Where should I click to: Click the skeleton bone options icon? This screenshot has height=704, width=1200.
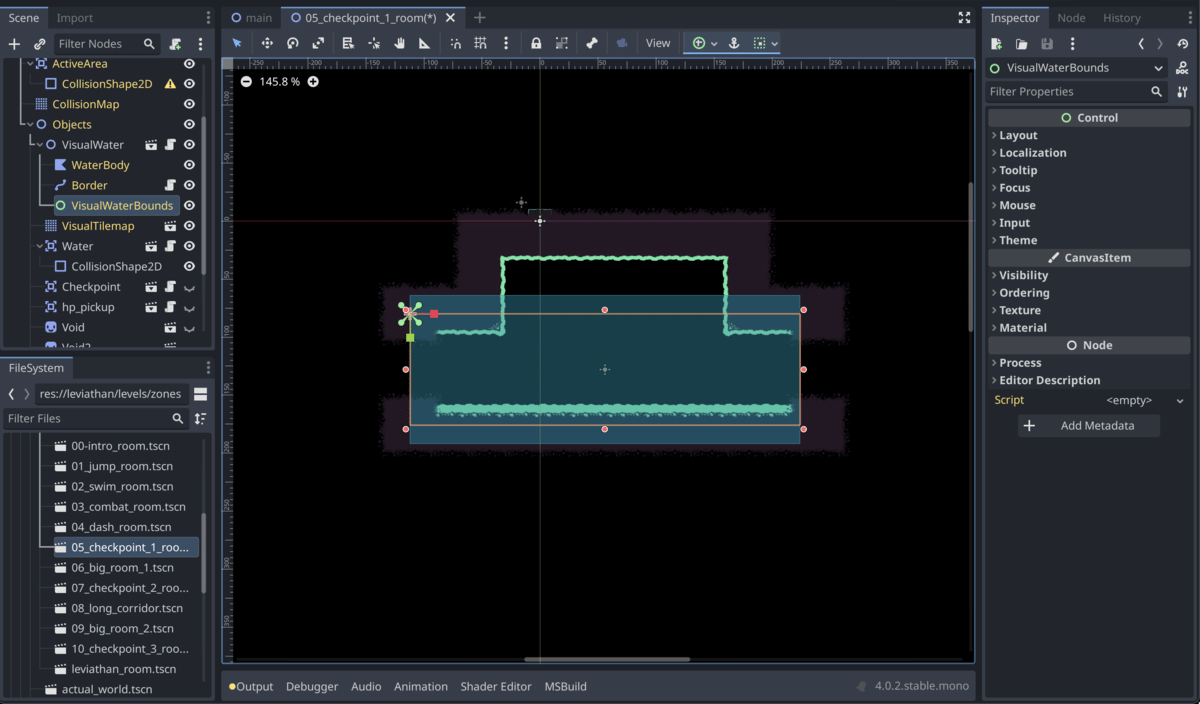point(592,43)
